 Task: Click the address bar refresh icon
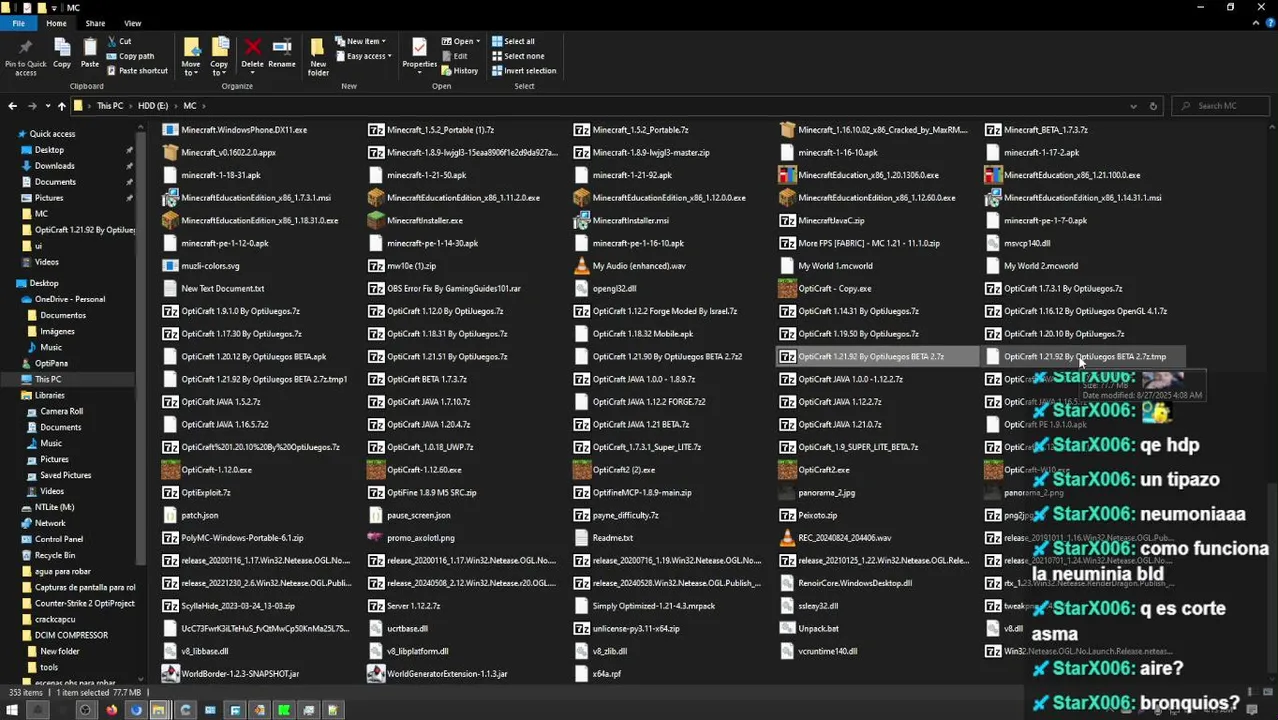(x=1152, y=105)
